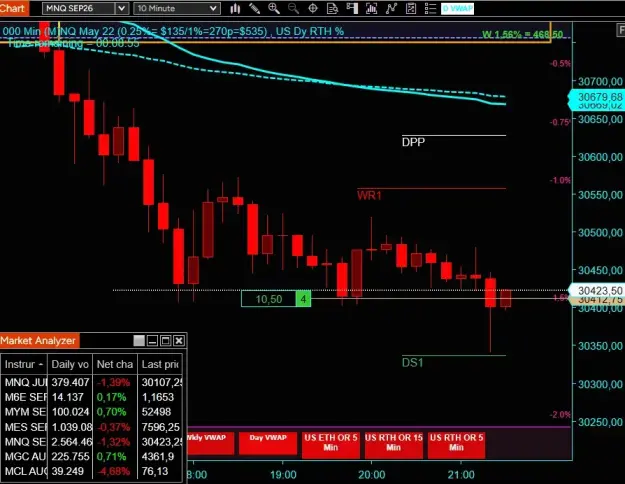Click the 30423,50 current price marker

597,290
